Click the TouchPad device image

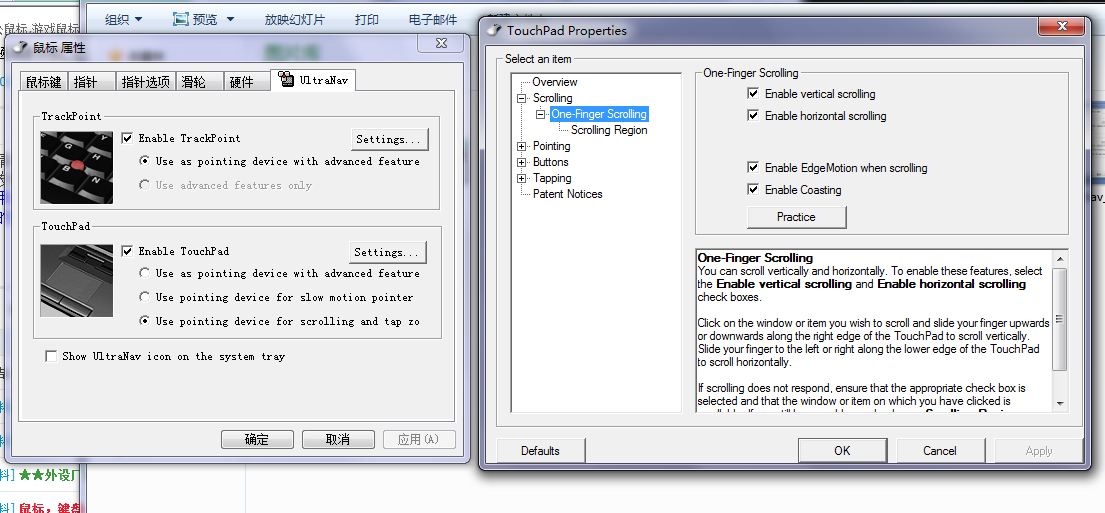tap(77, 280)
